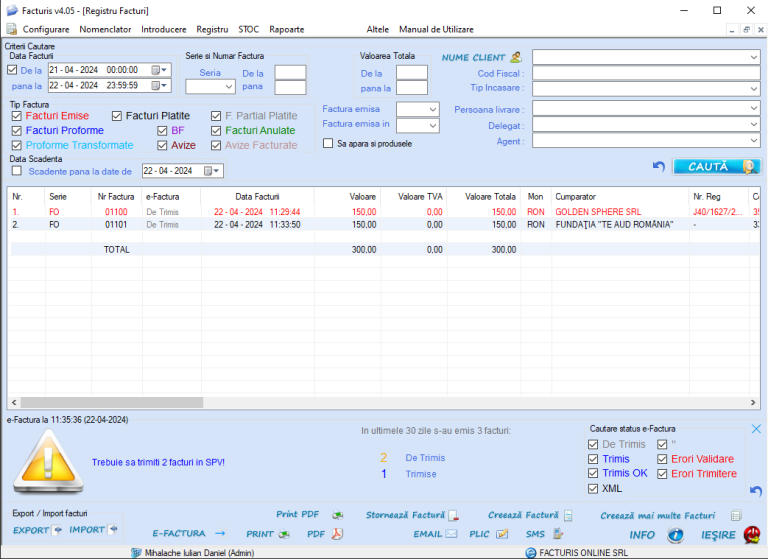Click the Nume Client person icon

(516, 58)
